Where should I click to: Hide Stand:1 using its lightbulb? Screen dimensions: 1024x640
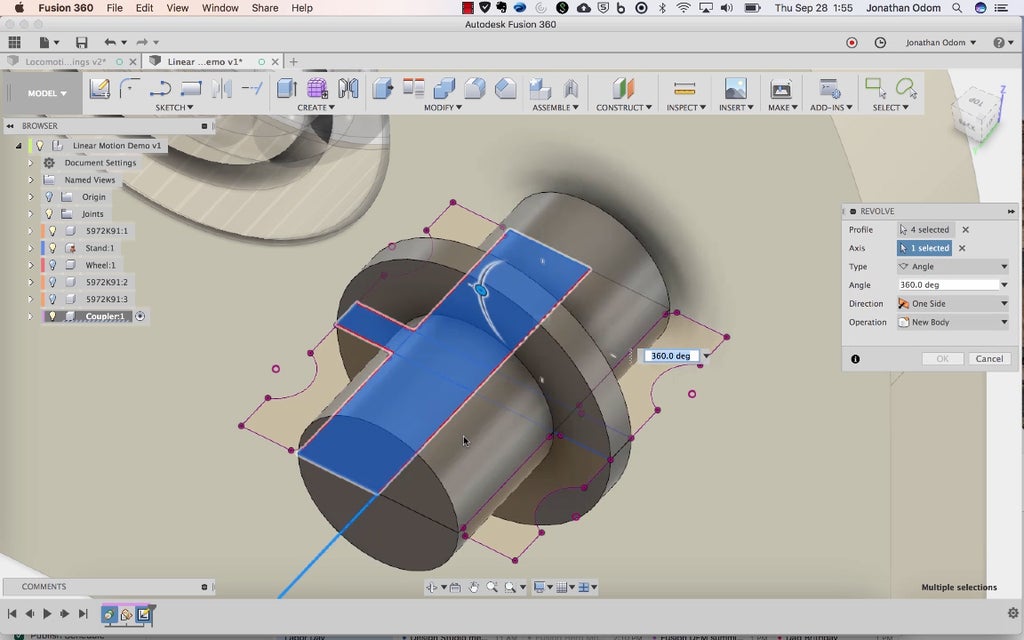[x=53, y=248]
